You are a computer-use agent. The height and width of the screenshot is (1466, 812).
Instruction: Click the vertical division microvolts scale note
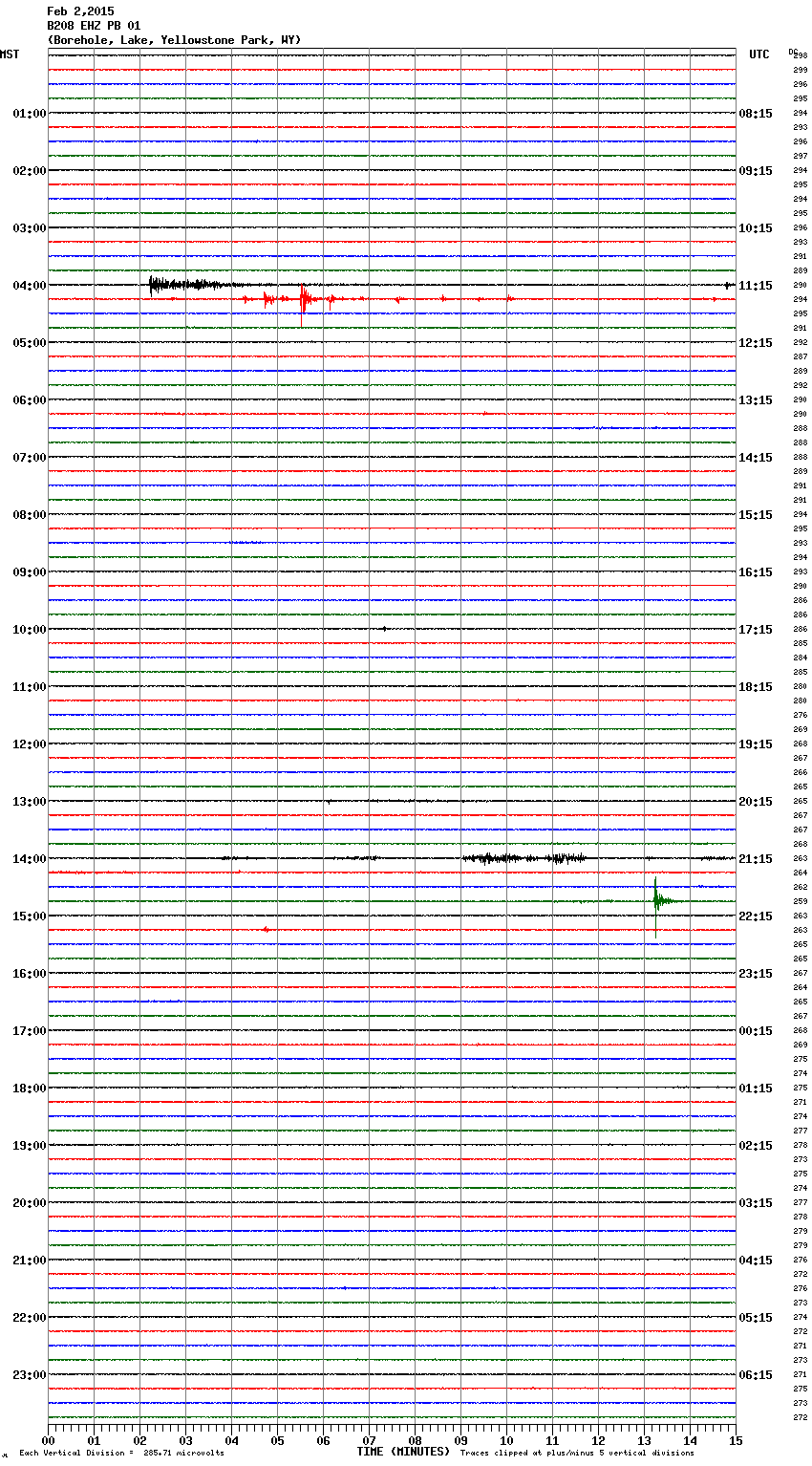tap(121, 1454)
